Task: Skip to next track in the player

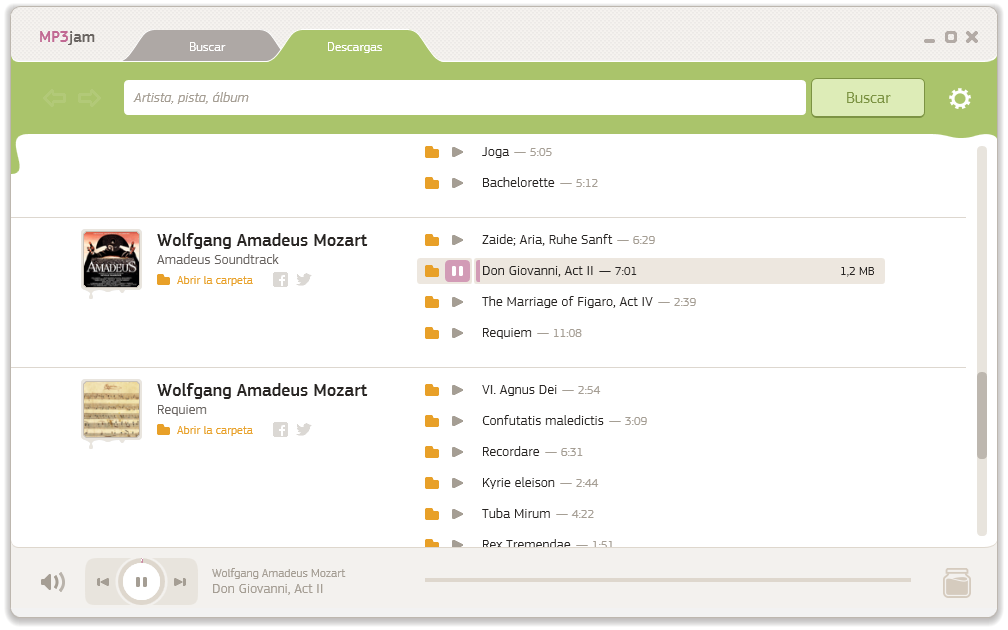Action: click(180, 581)
